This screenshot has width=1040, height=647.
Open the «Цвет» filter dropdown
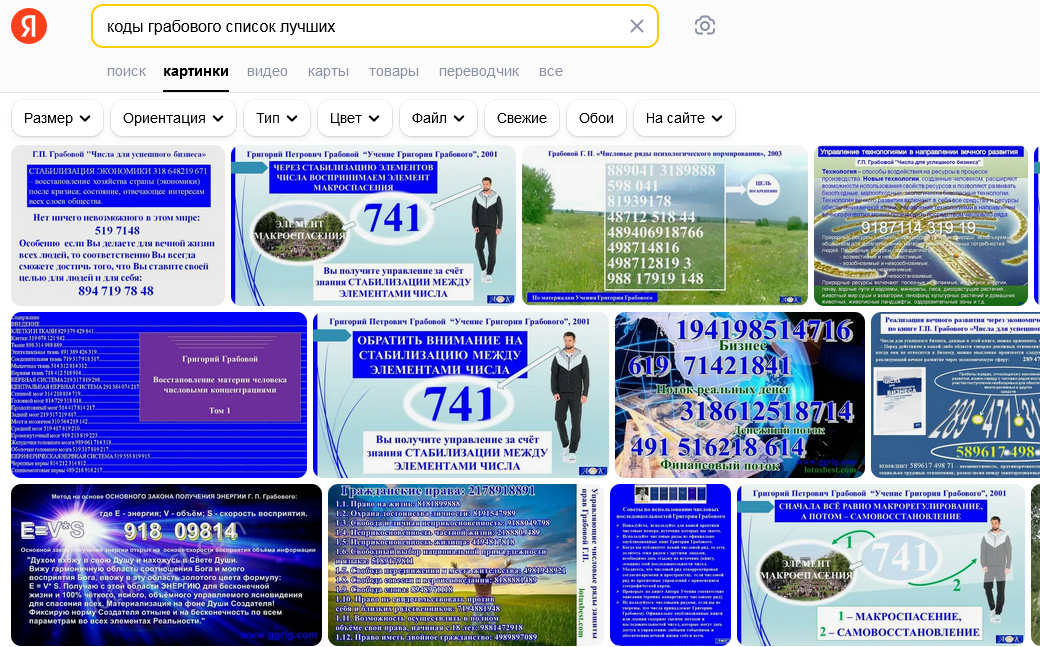click(355, 118)
